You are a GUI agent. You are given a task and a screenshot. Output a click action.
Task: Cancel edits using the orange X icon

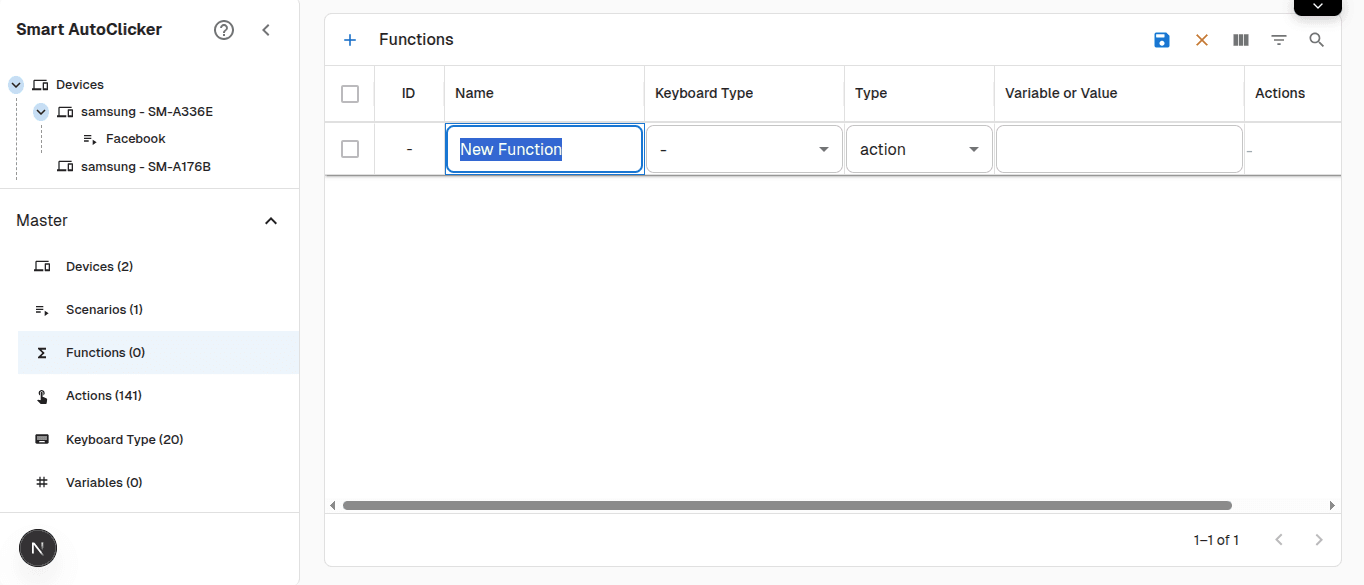coord(1201,40)
